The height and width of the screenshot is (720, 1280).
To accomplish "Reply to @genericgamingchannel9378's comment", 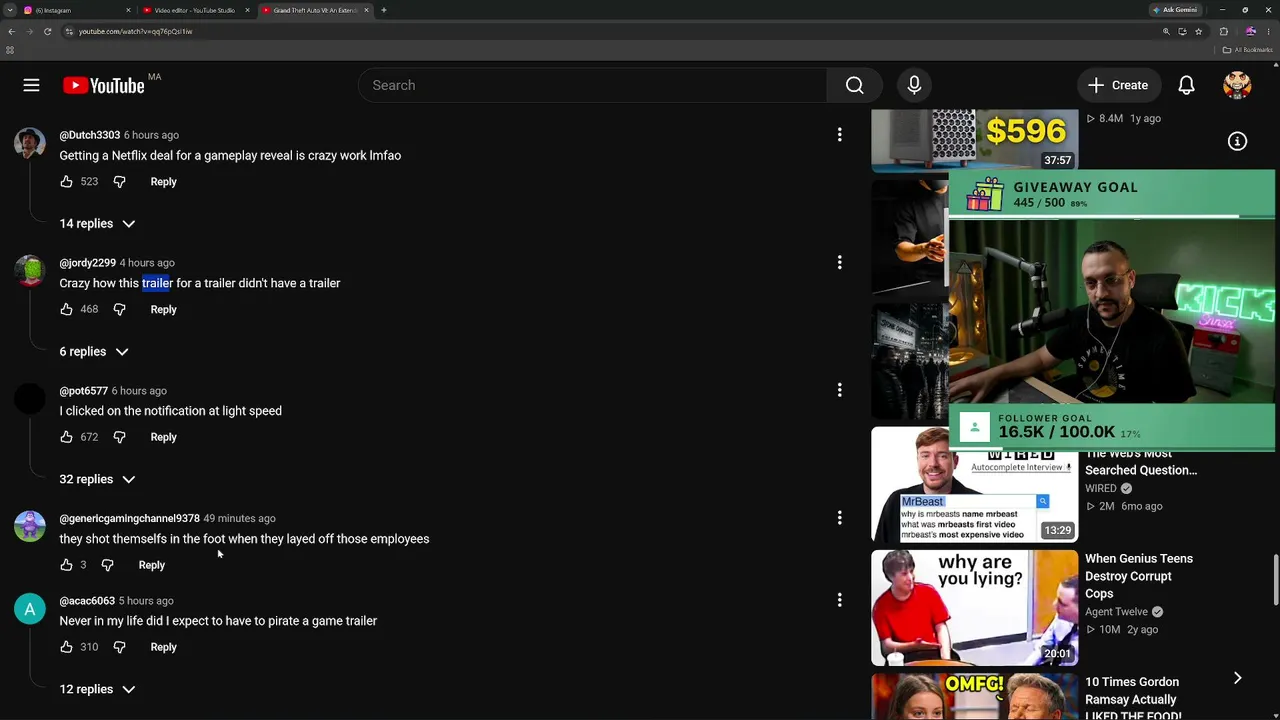I will tap(151, 565).
